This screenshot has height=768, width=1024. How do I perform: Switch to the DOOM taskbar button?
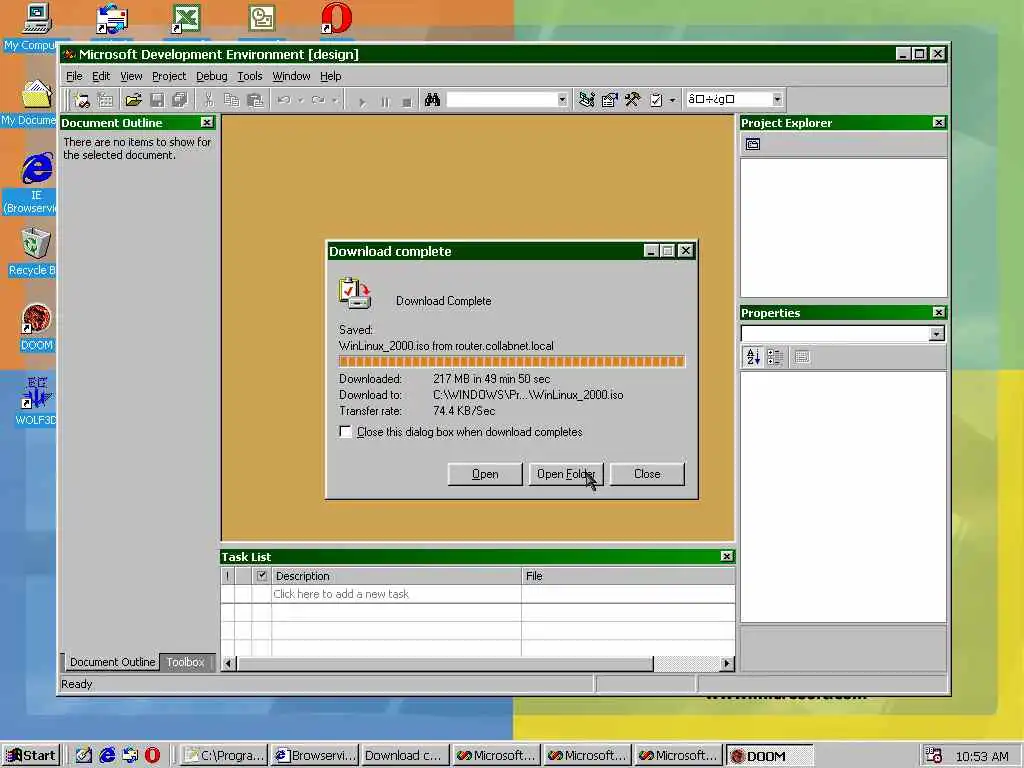click(769, 756)
